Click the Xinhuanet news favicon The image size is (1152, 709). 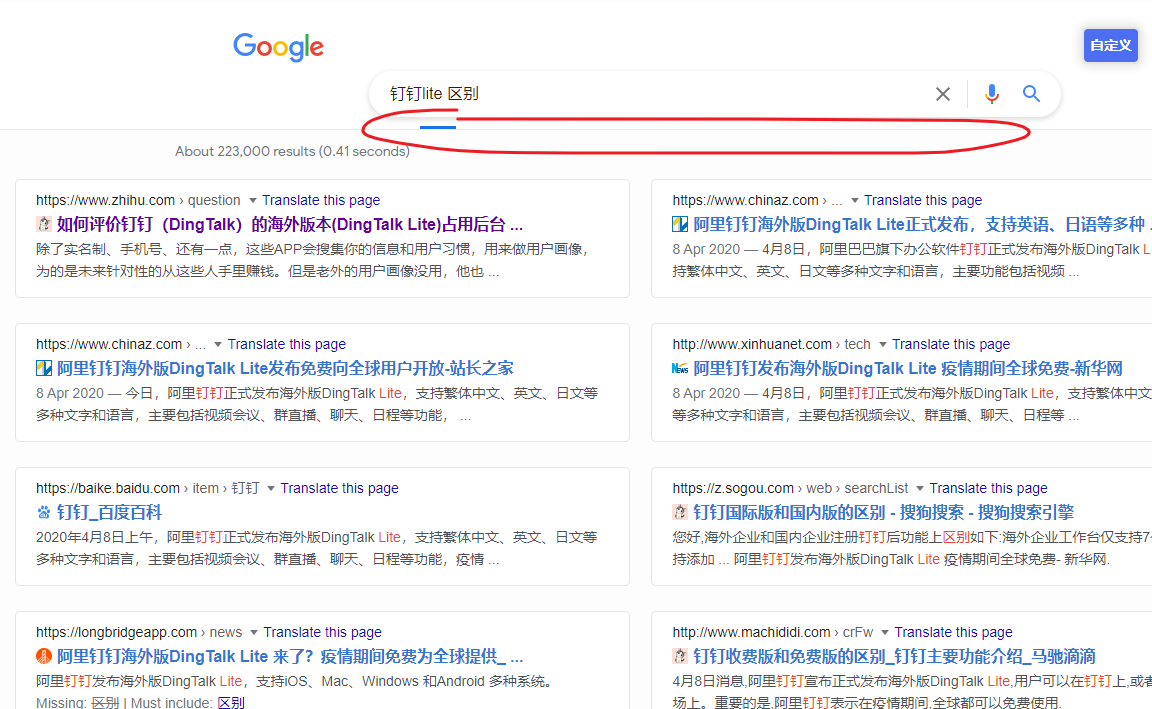pyautogui.click(x=680, y=368)
